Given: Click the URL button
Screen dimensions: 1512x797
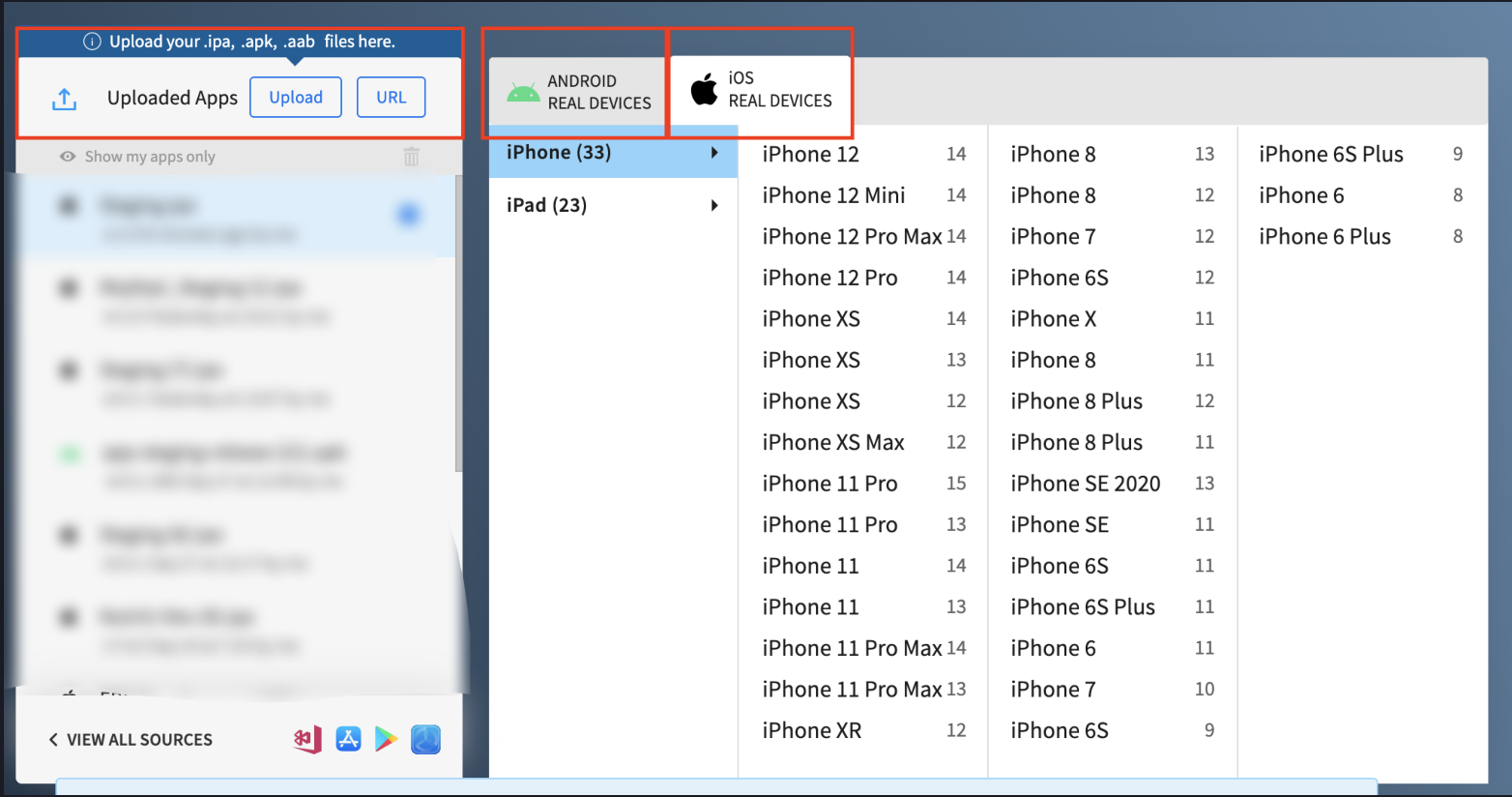Looking at the screenshot, I should [x=391, y=97].
